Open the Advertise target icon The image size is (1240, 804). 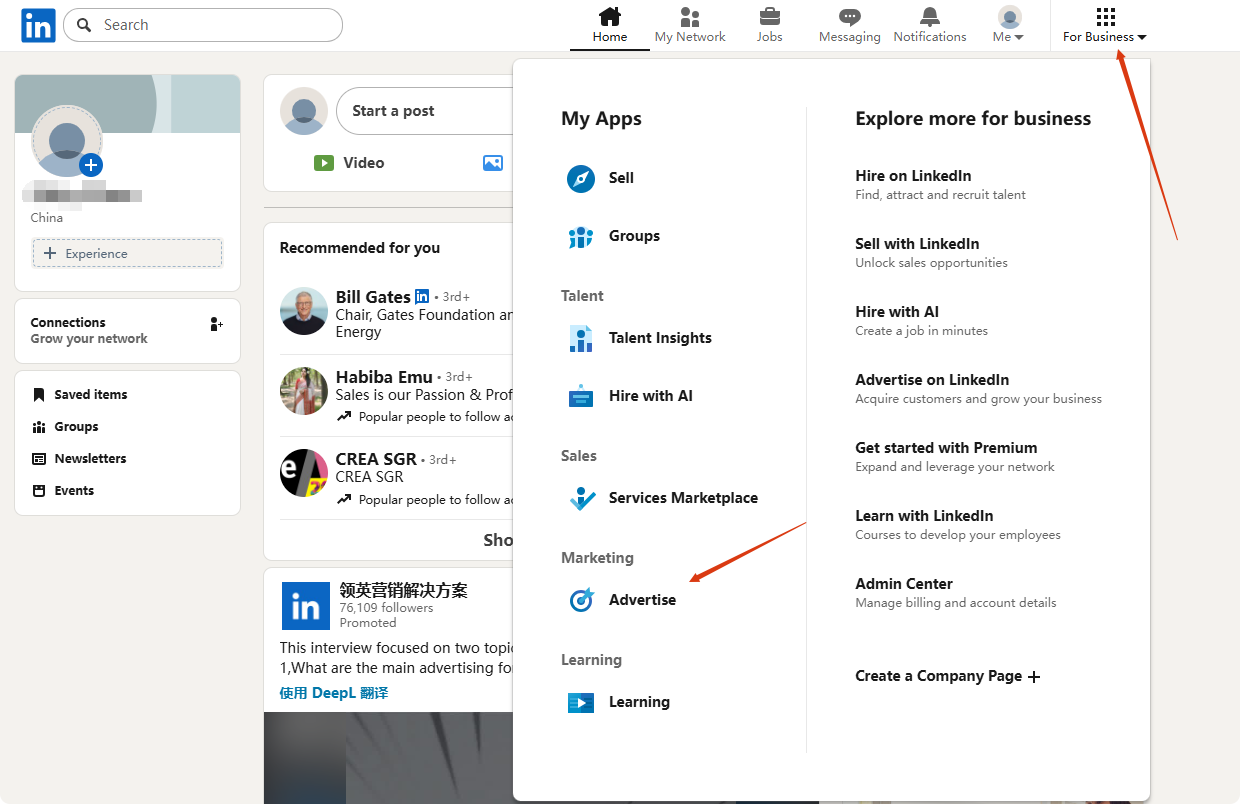tap(581, 600)
